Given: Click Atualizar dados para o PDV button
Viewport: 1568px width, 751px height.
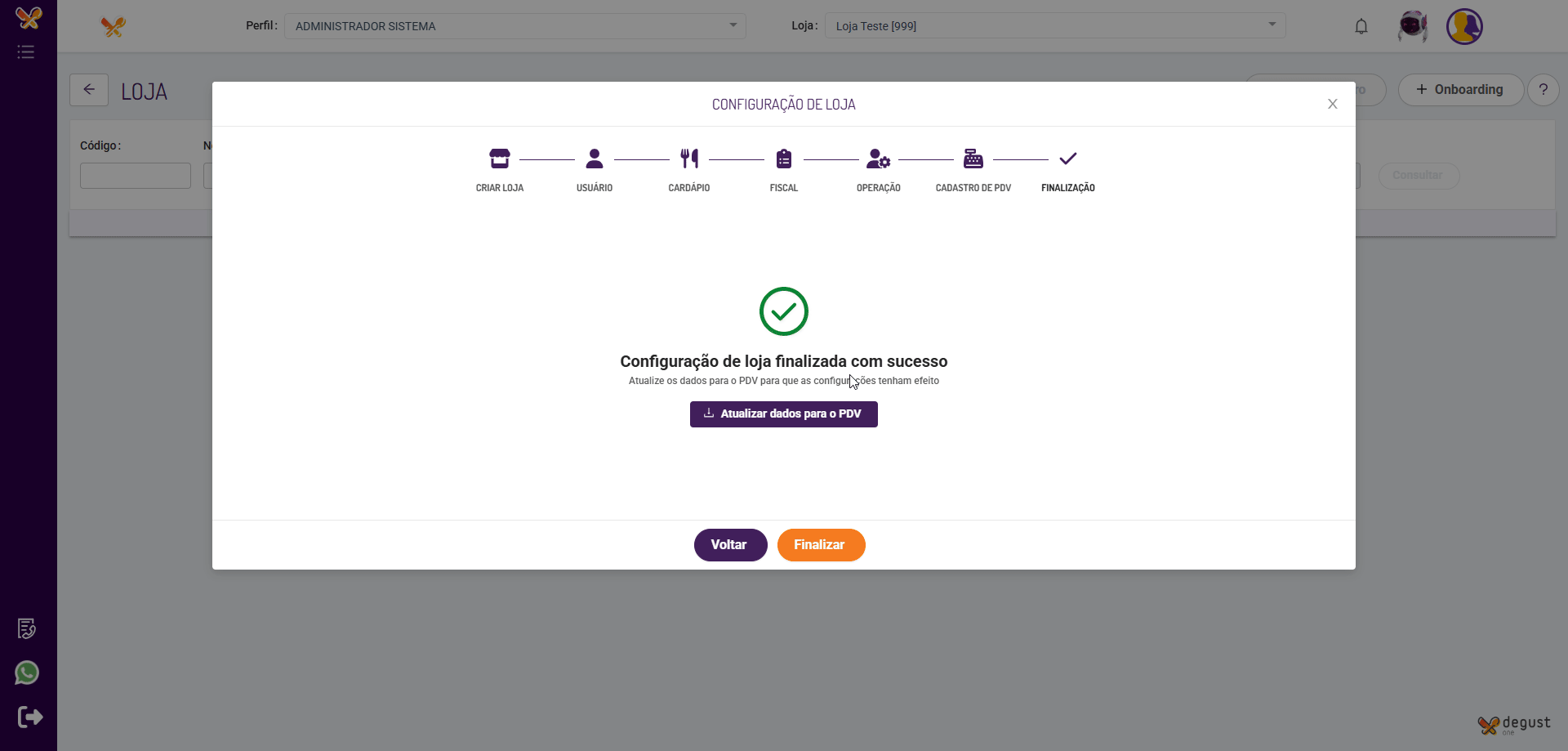Looking at the screenshot, I should pyautogui.click(x=784, y=414).
